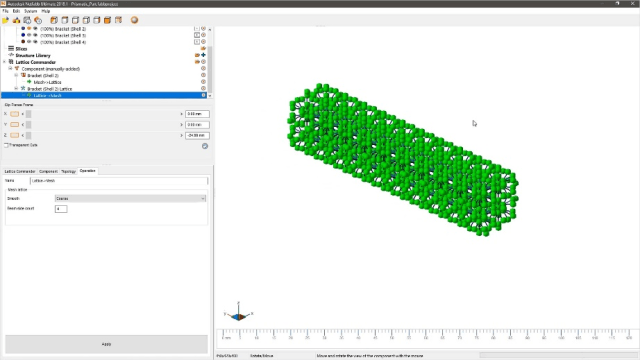Click the right arrow of the Z clip slider
This screenshot has height=360, width=640.
tap(181, 135)
